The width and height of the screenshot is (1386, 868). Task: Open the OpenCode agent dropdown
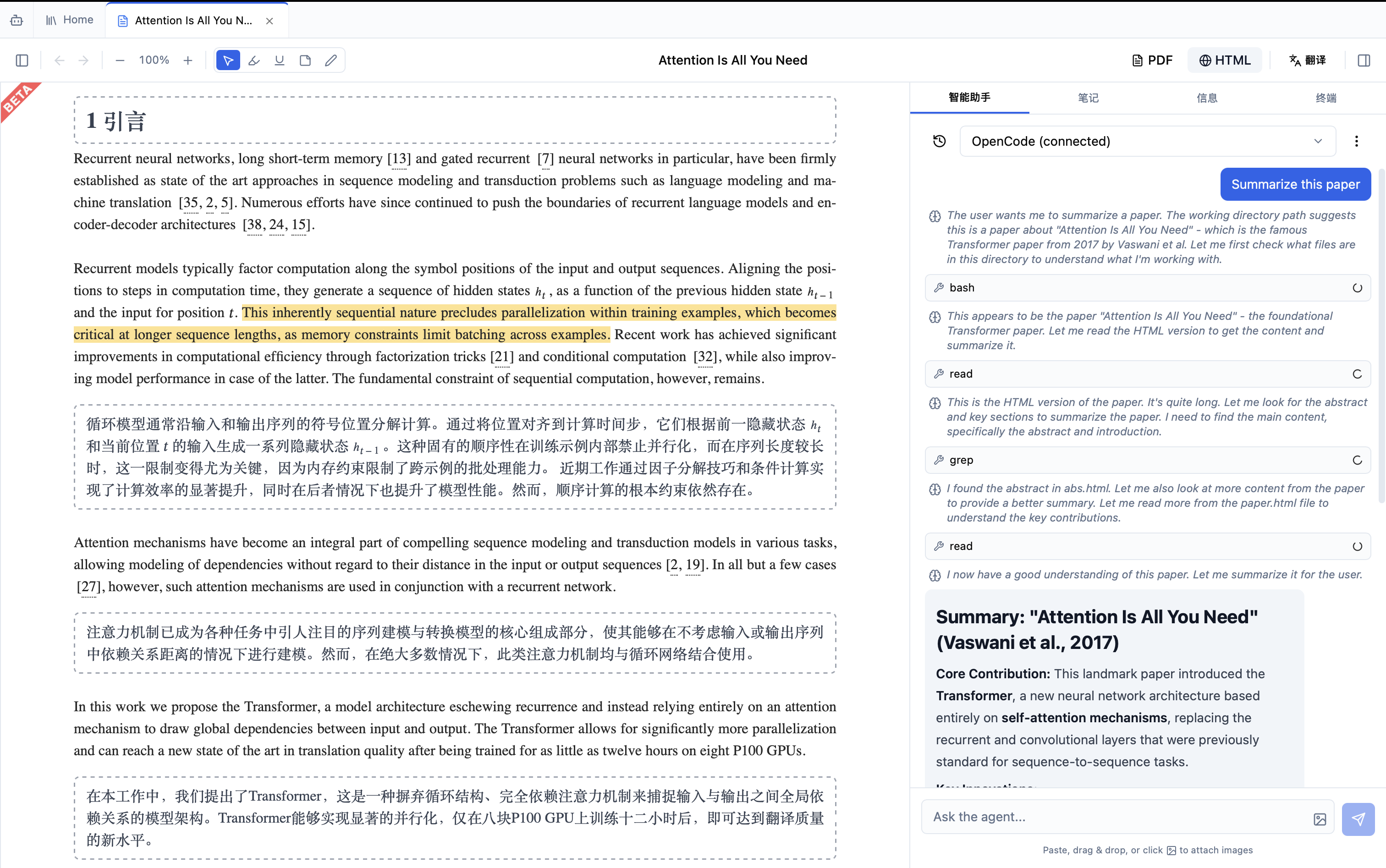(1147, 141)
